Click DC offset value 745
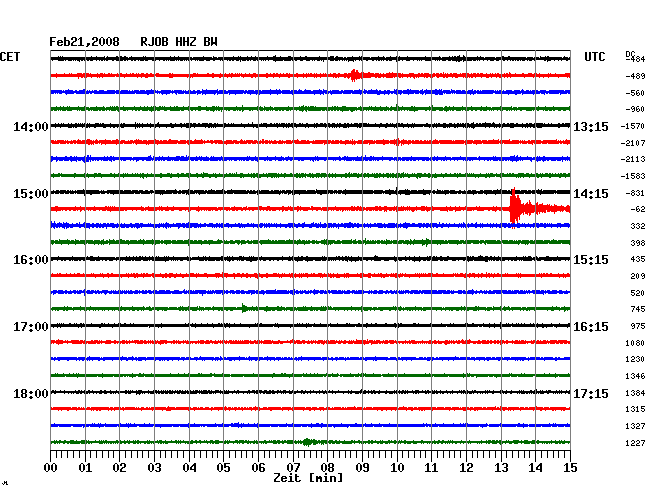Screen dimensions: 650x494 click(x=638, y=309)
